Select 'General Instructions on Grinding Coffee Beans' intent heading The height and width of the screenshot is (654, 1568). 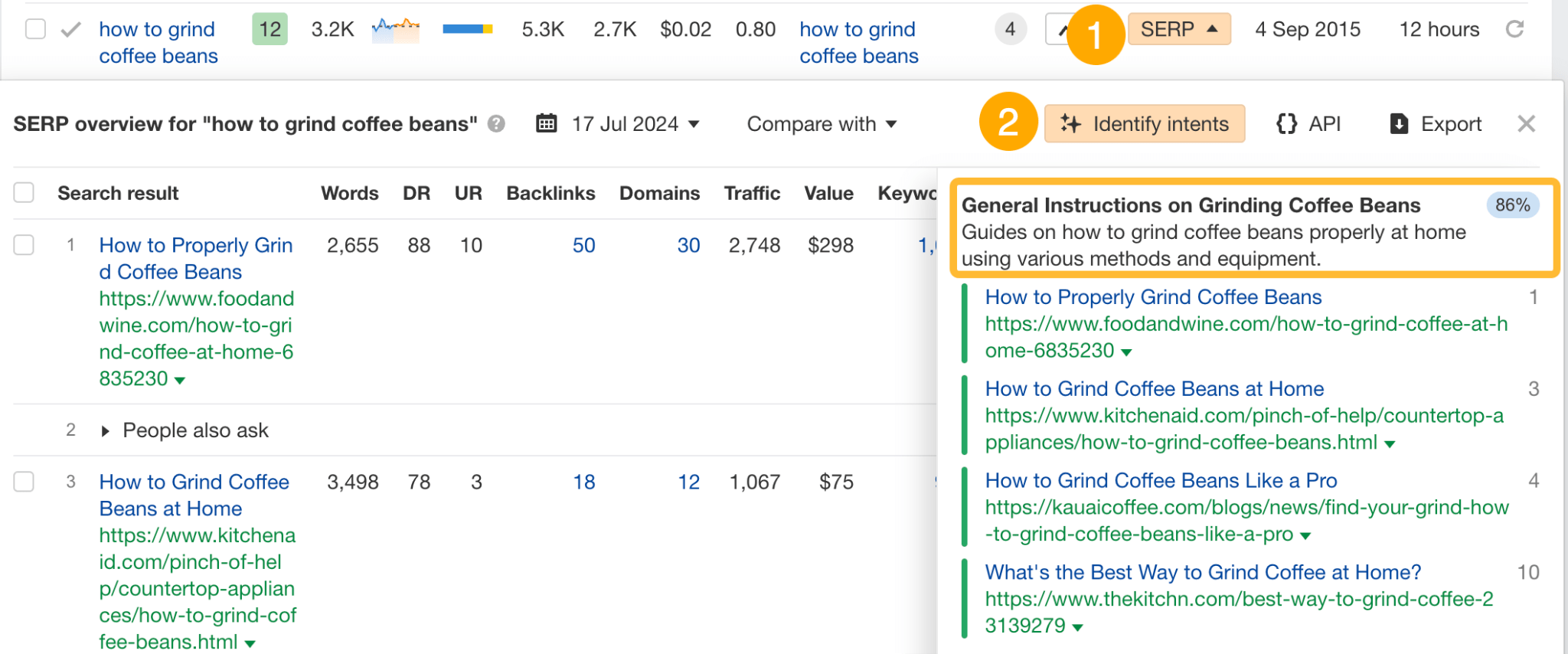click(1191, 205)
